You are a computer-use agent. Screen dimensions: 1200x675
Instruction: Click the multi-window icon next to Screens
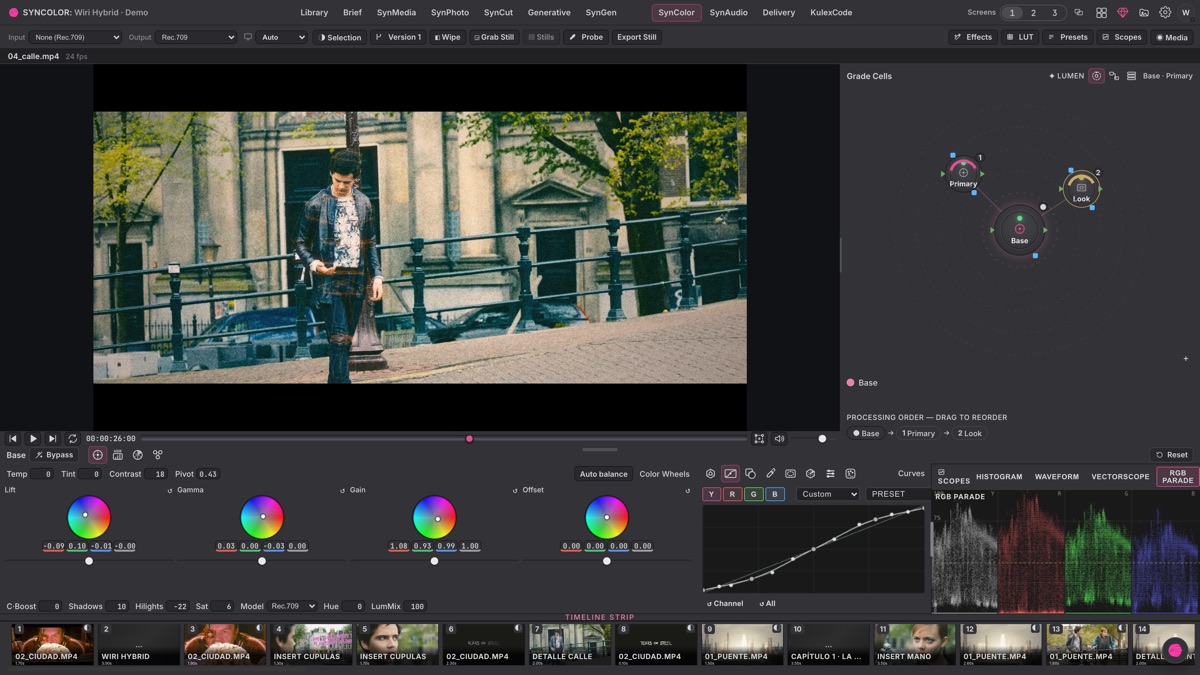[1078, 13]
